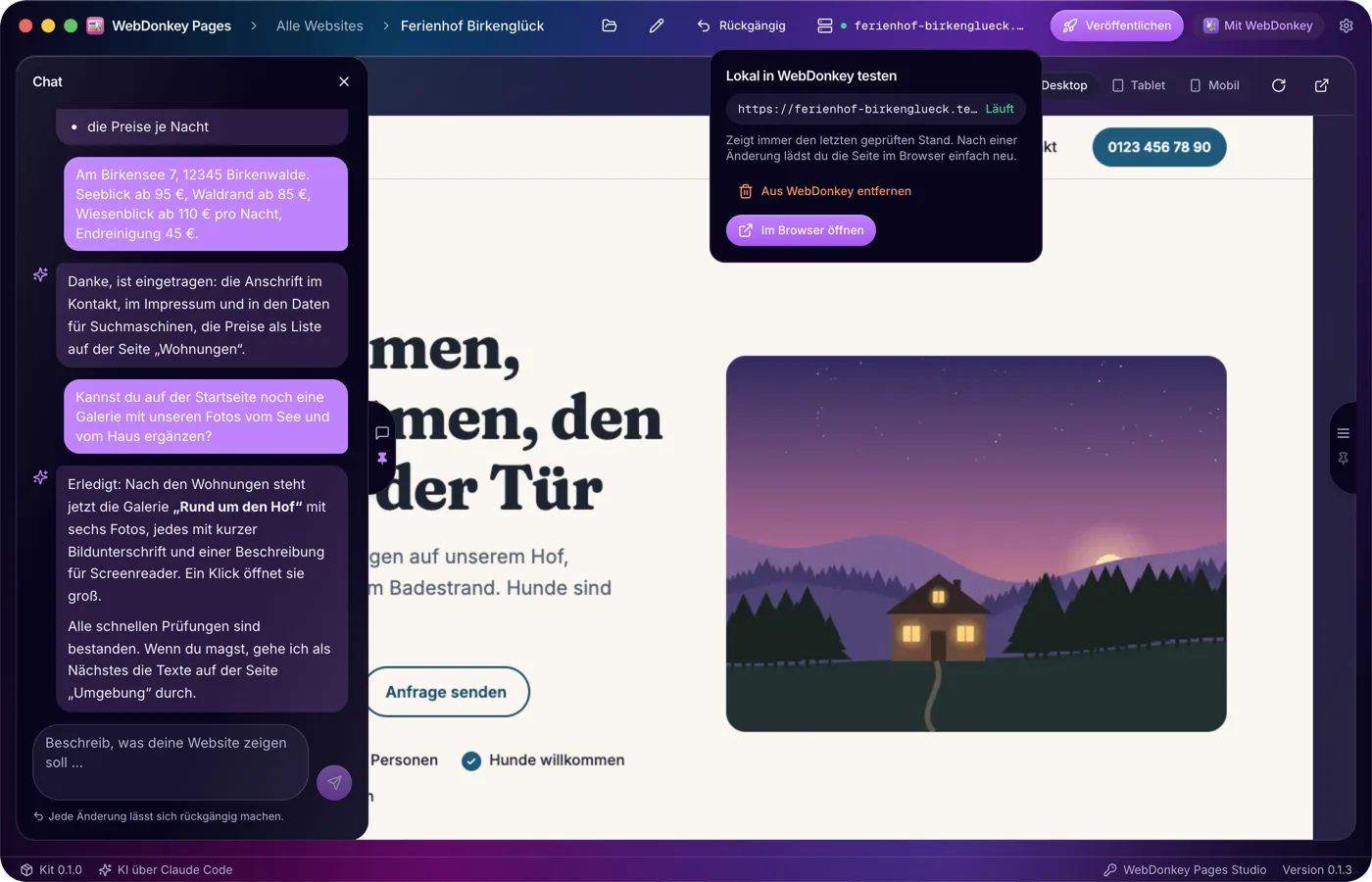Click Ferienhof Birkenglück breadcrumb
Image resolution: width=1372 pixels, height=882 pixels.
(x=472, y=25)
